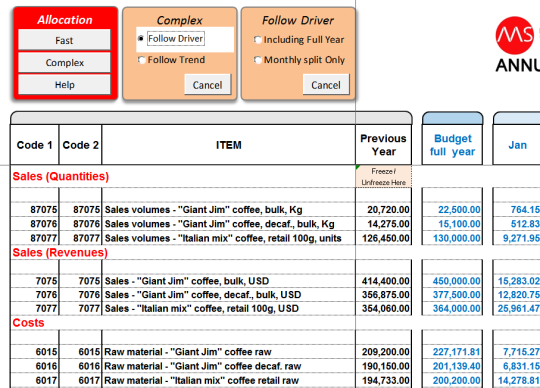Select Sales - "Giant Jim" coffee, bulk, USD

click(x=229, y=281)
